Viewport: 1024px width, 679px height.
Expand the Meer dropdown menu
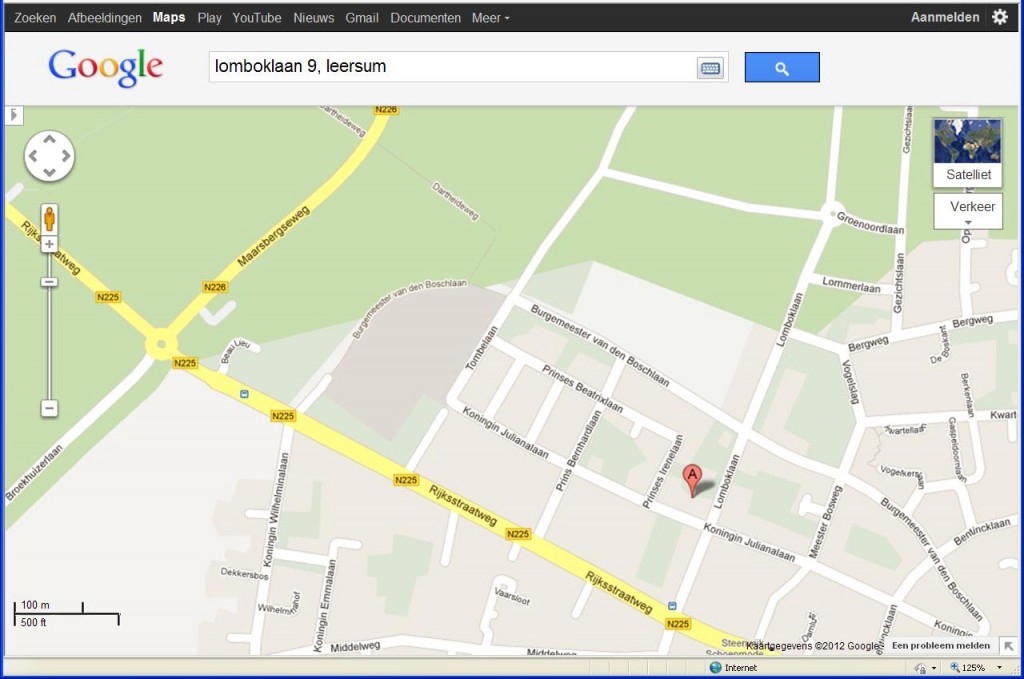click(x=490, y=18)
